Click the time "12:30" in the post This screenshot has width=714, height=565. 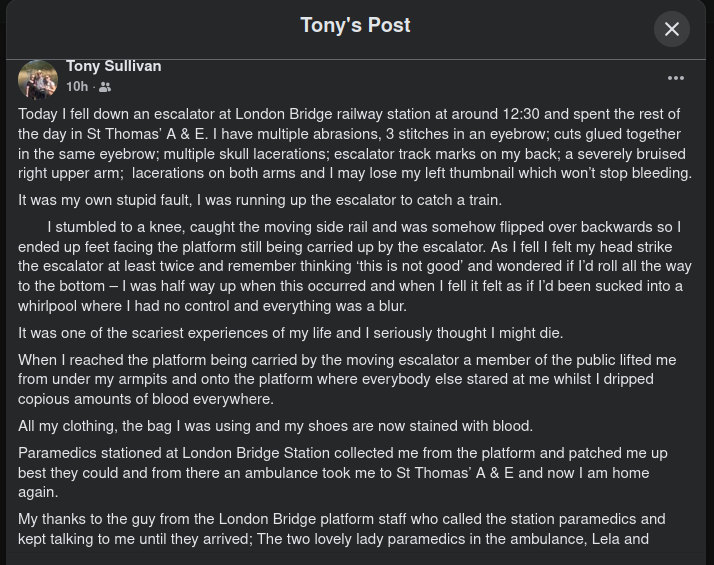coord(521,114)
